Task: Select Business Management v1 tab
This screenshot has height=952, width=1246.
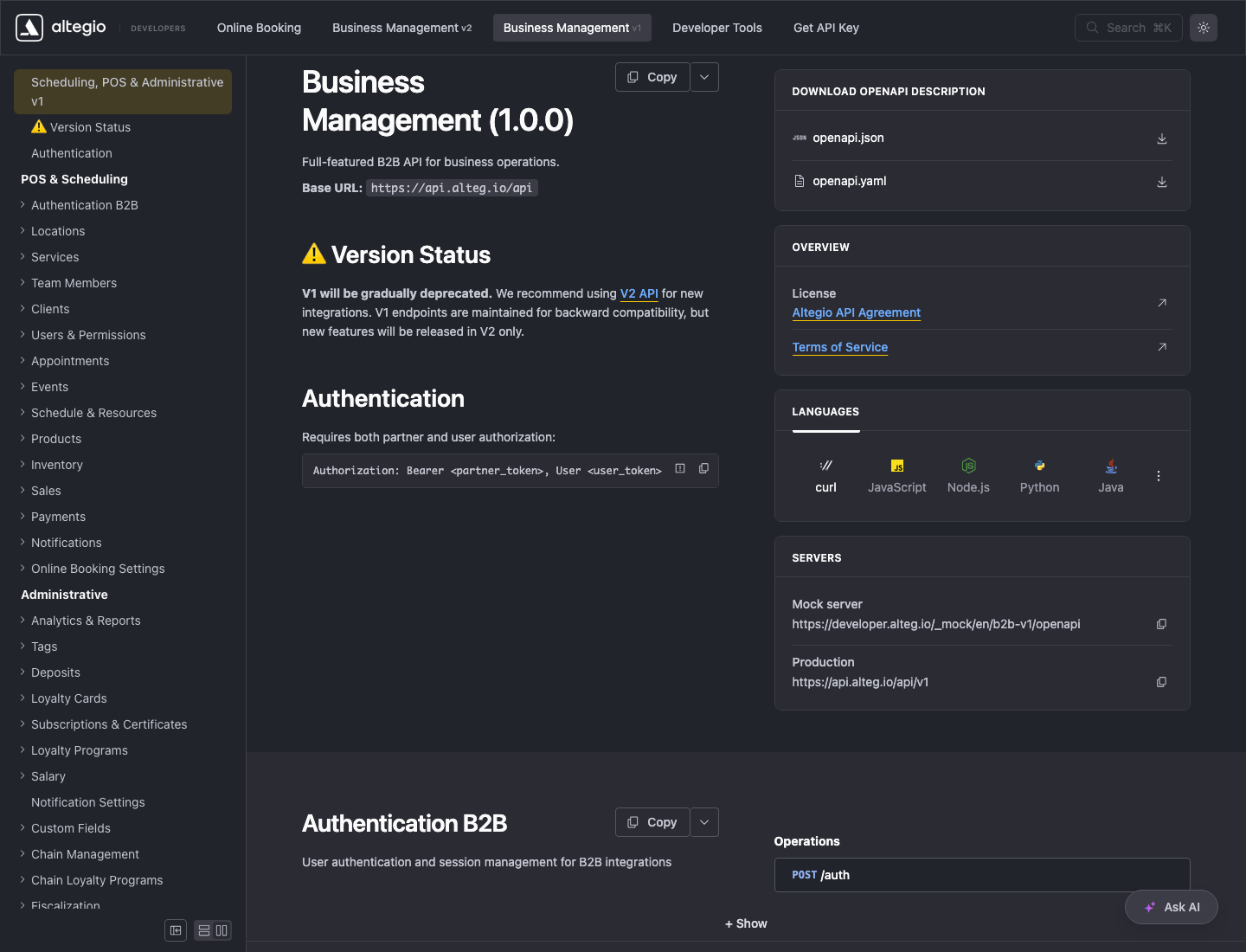Action: [x=572, y=28]
